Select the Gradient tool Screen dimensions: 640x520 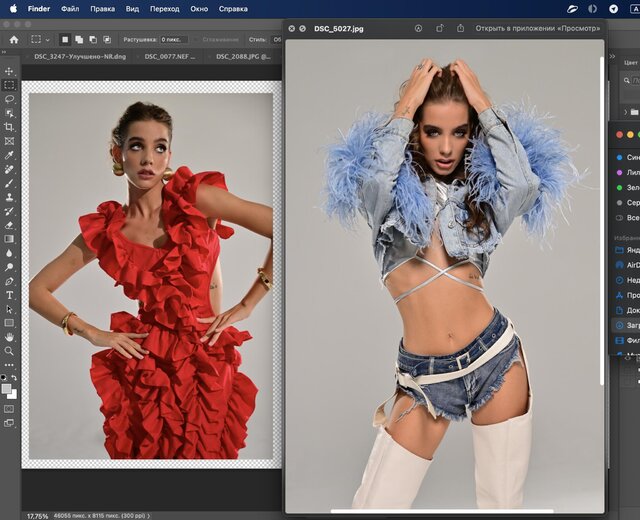pyautogui.click(x=9, y=239)
